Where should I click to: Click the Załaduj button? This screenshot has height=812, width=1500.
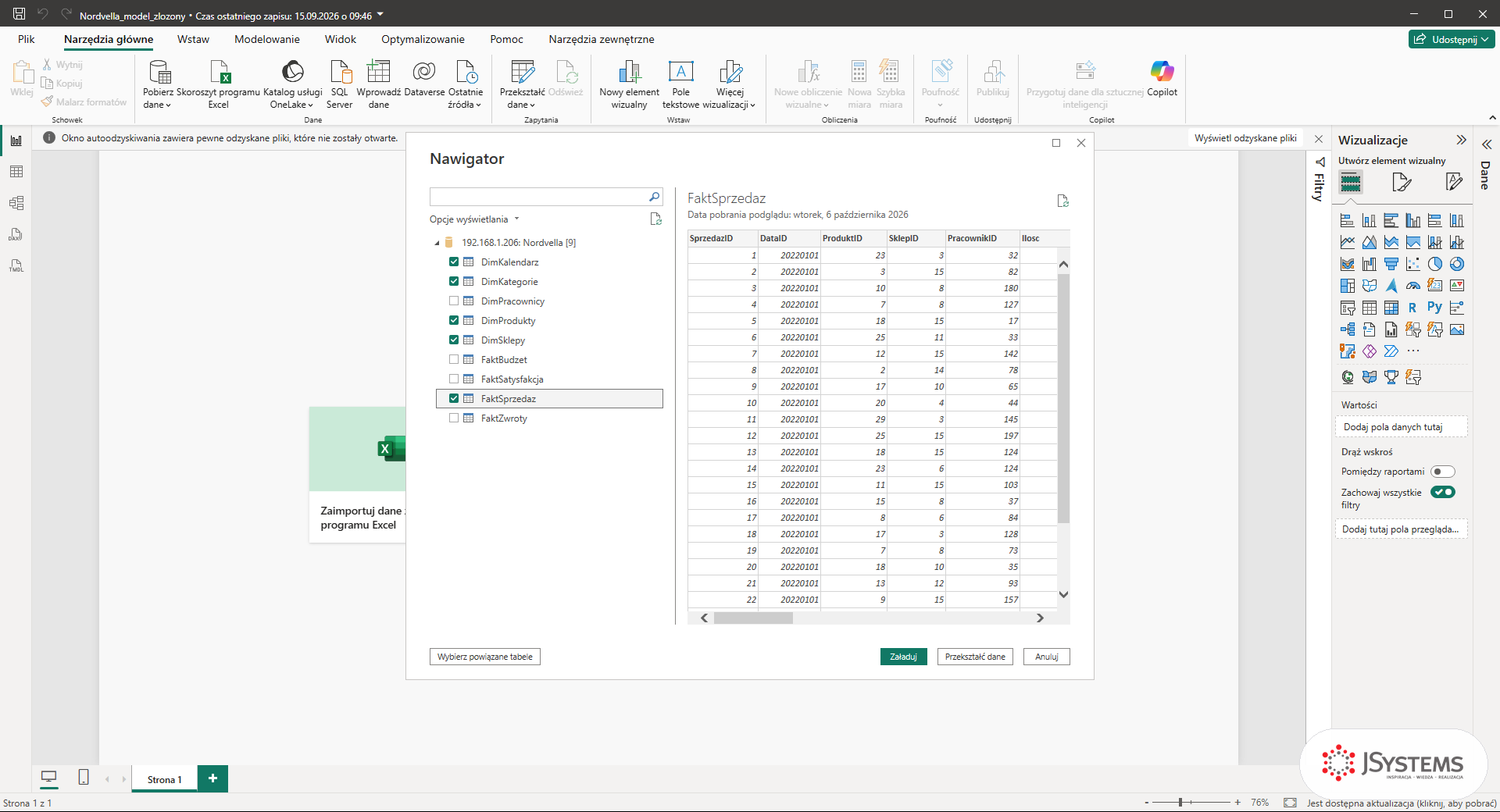(x=903, y=657)
